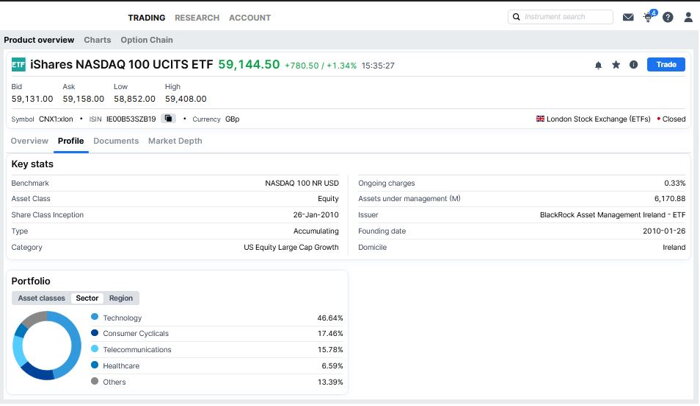Screen dimensions: 700x406
Task: Set a price alert with bell icon
Action: [598, 65]
